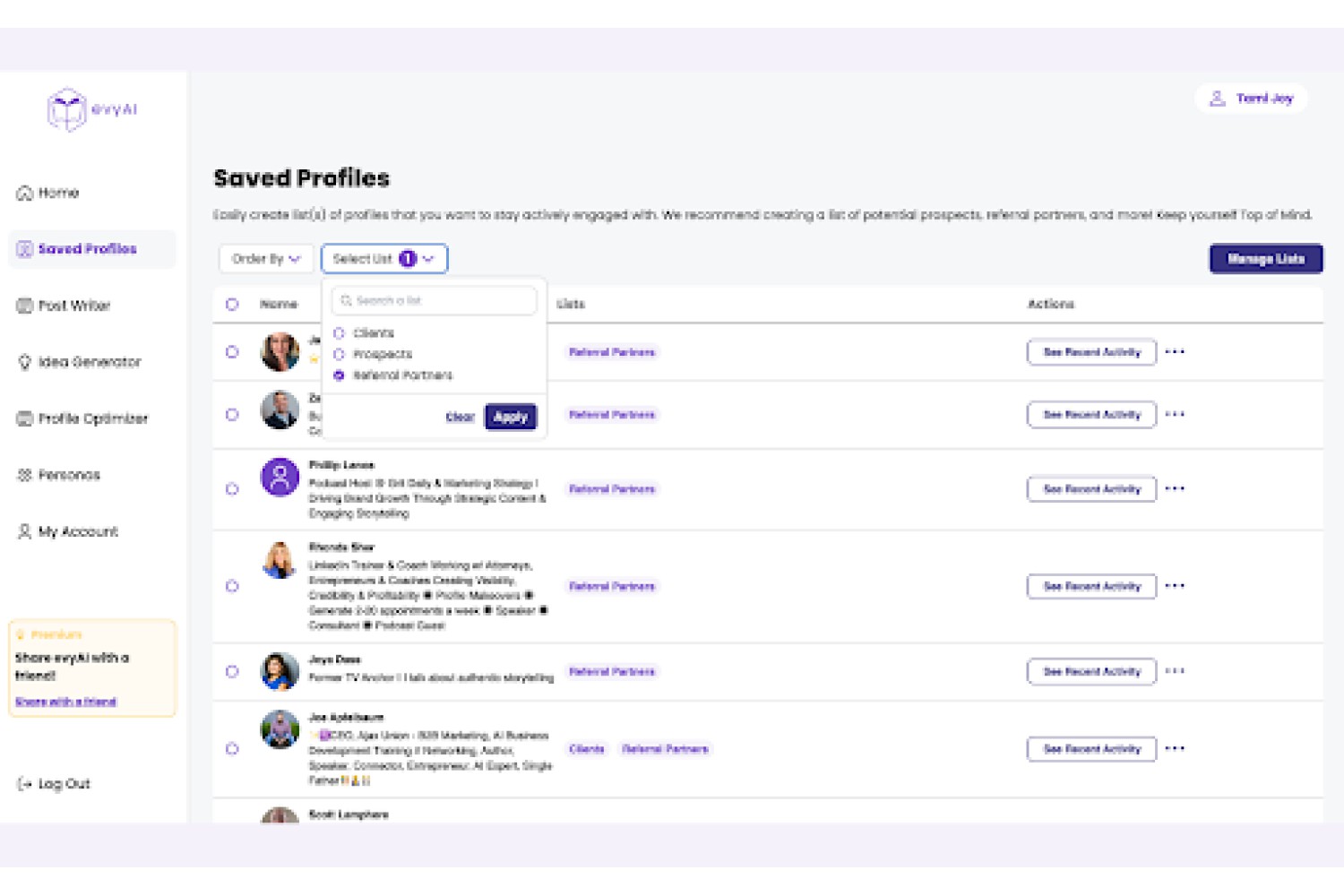Open the Home page icon in sidebar
Viewport: 1344px width, 896px height.
click(25, 193)
